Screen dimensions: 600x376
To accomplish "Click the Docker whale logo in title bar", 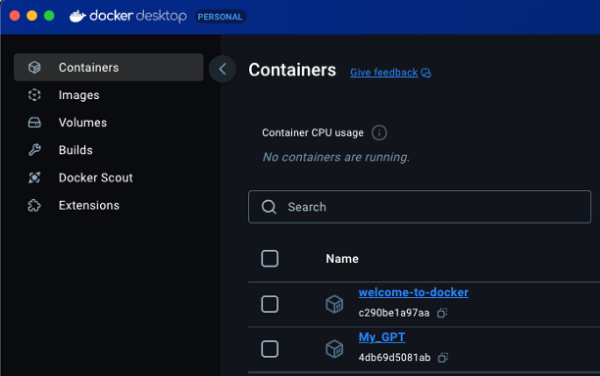I will [78, 16].
